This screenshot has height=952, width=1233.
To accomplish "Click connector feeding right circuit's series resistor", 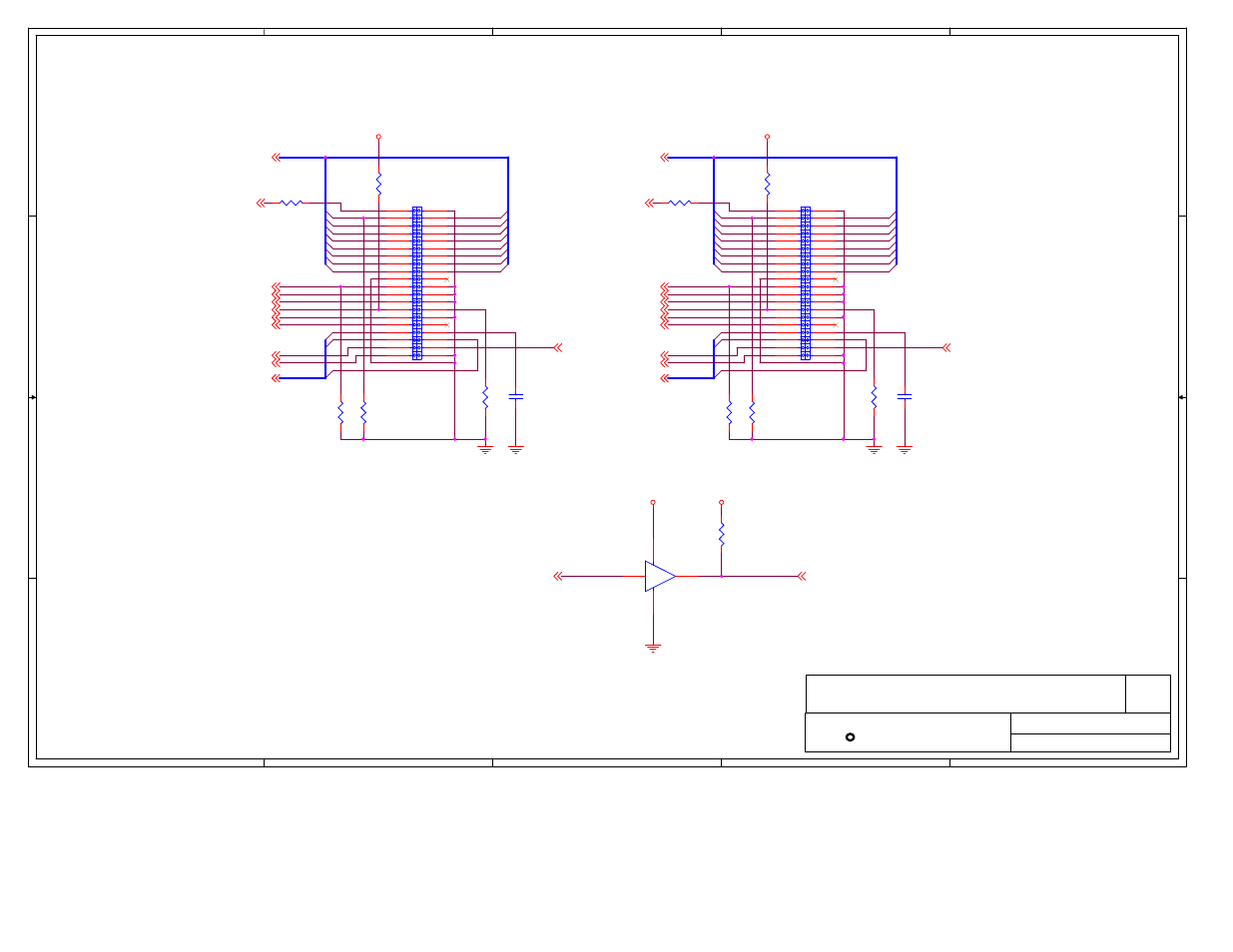I will click(649, 203).
